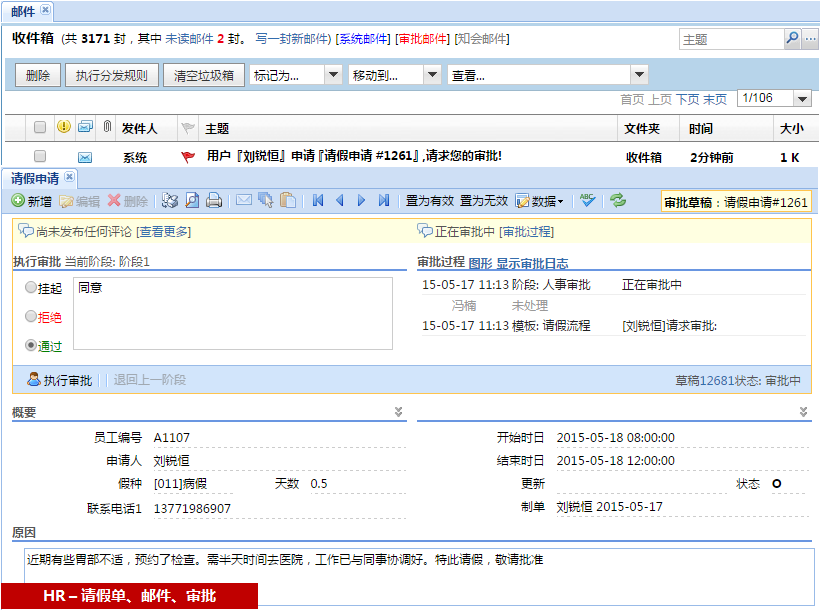Select the 通过 radio button
821x611 pixels.
(31, 345)
